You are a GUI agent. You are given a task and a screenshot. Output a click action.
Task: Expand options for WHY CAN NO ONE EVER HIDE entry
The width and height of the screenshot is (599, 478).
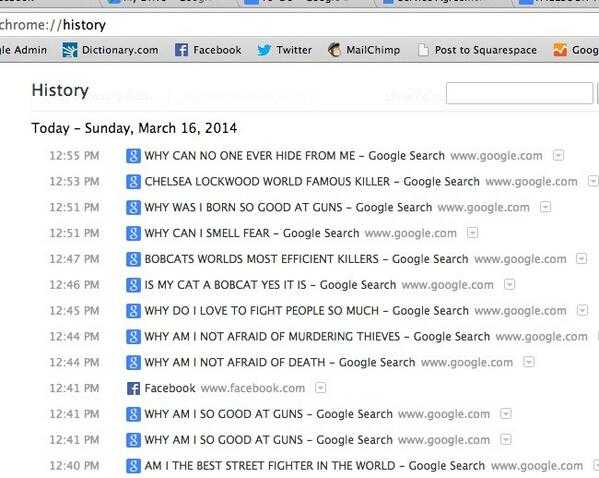pyautogui.click(x=558, y=156)
